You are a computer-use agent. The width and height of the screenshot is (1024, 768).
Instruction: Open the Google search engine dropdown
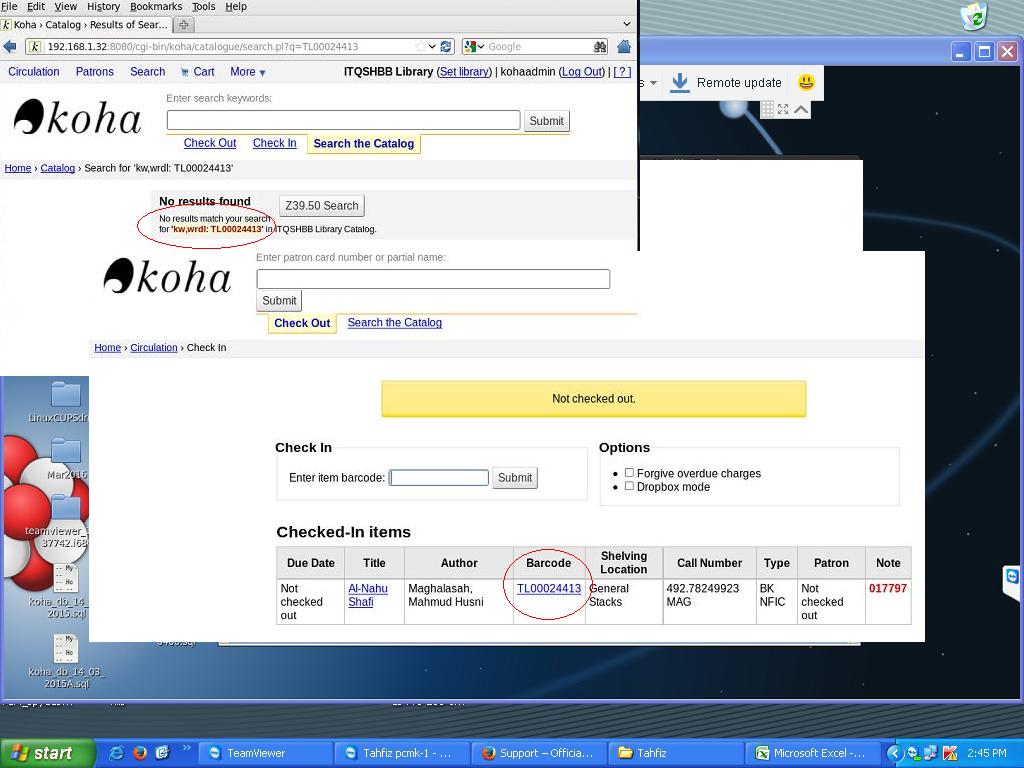tap(474, 46)
